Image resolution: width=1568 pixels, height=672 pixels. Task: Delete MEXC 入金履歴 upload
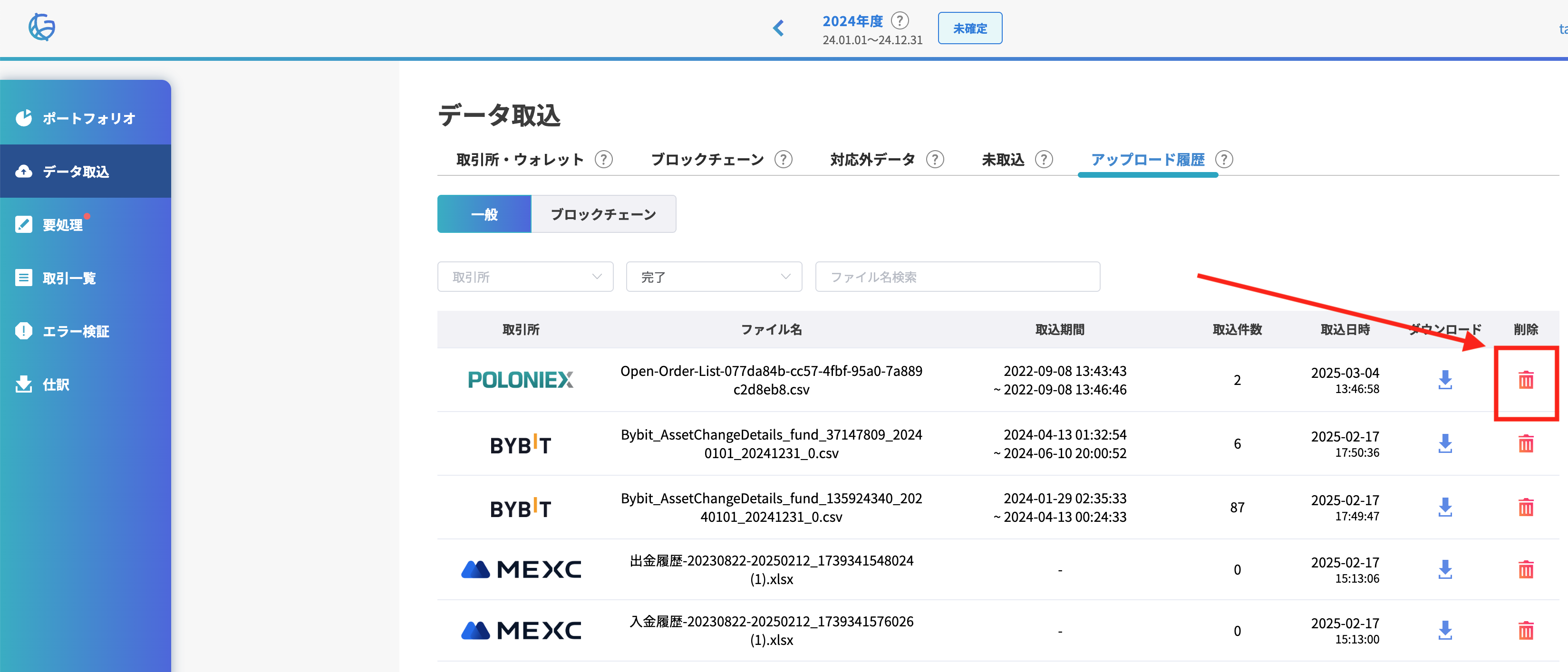tap(1525, 631)
